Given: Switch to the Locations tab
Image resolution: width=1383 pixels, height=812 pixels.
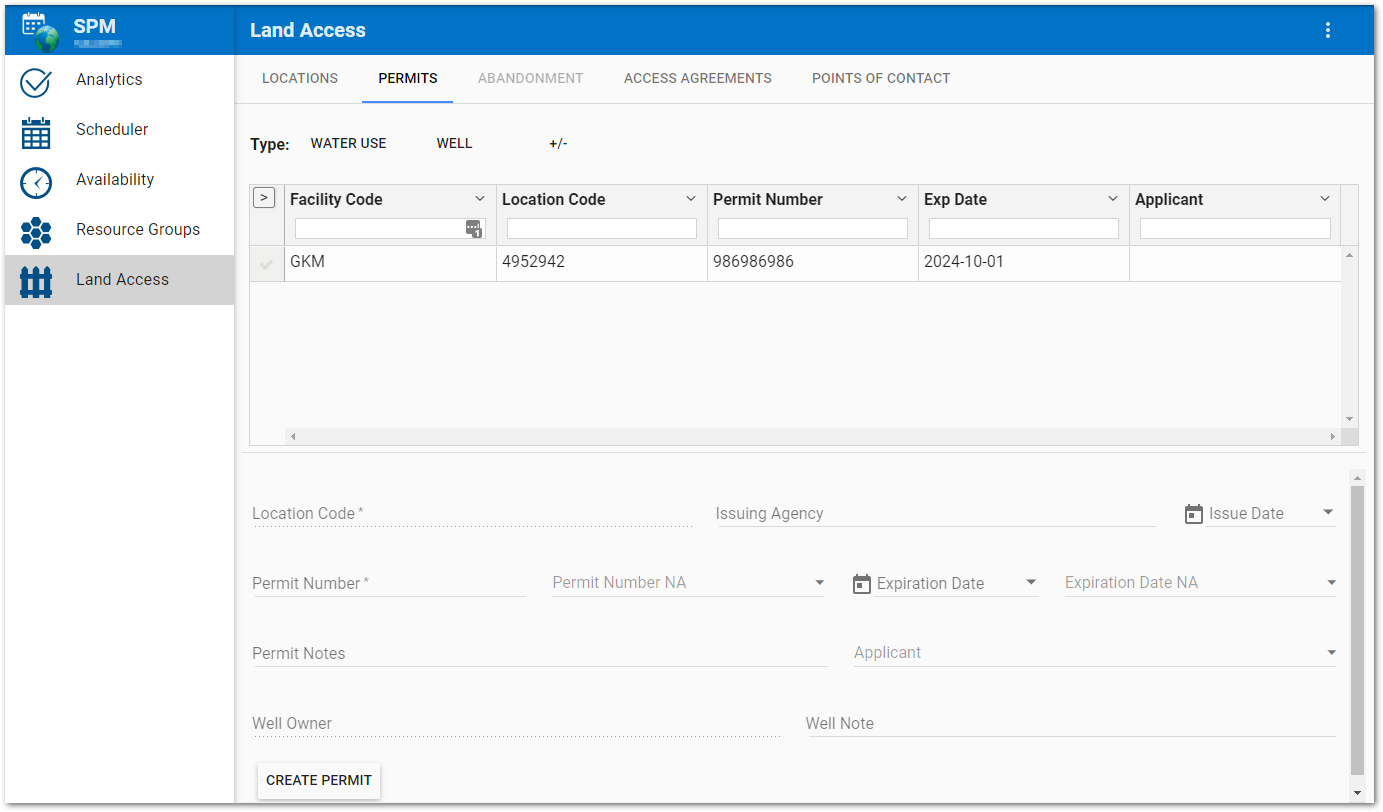Looking at the screenshot, I should tap(300, 79).
